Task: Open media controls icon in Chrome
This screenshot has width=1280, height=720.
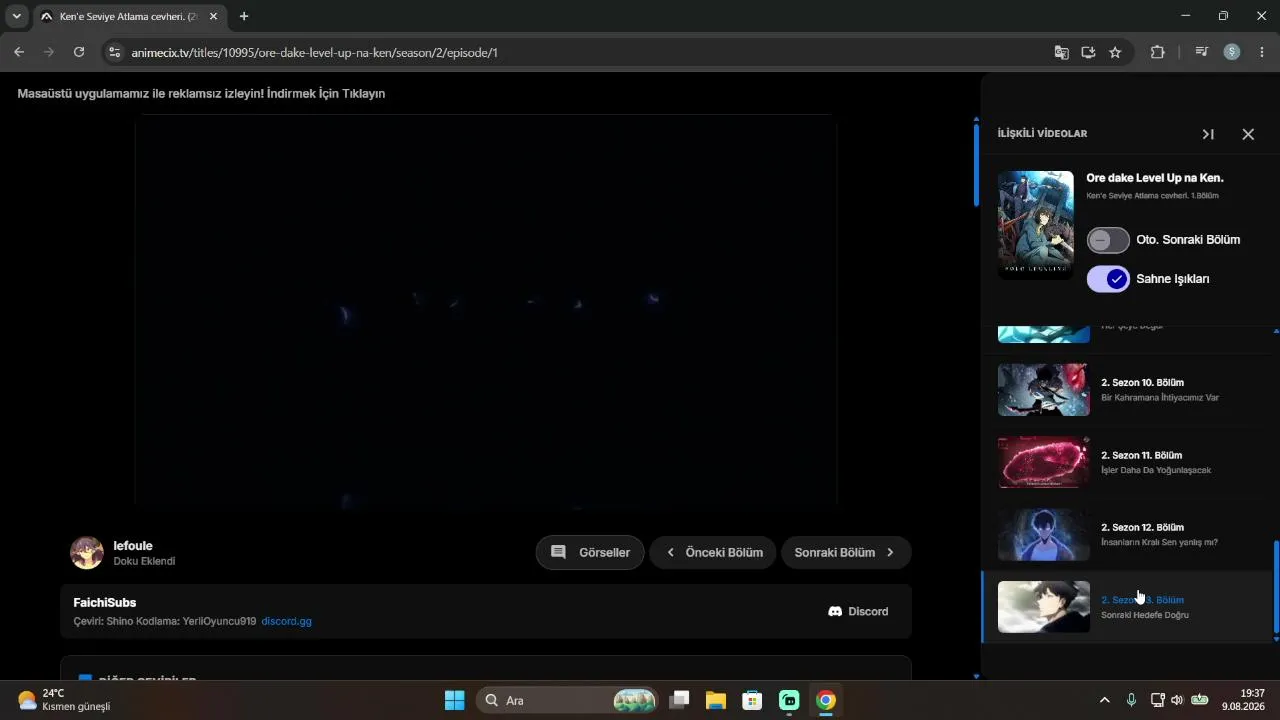Action: coord(1202,52)
